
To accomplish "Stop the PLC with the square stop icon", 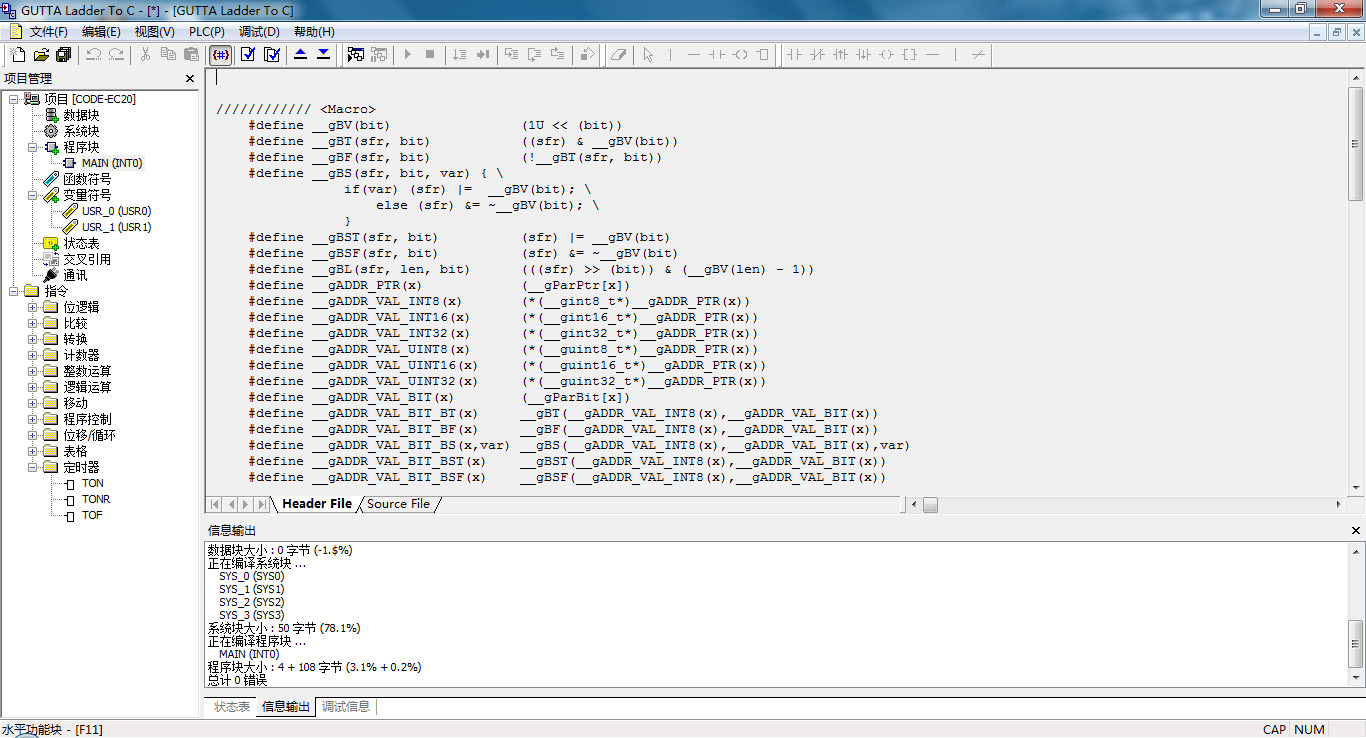I will click(x=430, y=54).
